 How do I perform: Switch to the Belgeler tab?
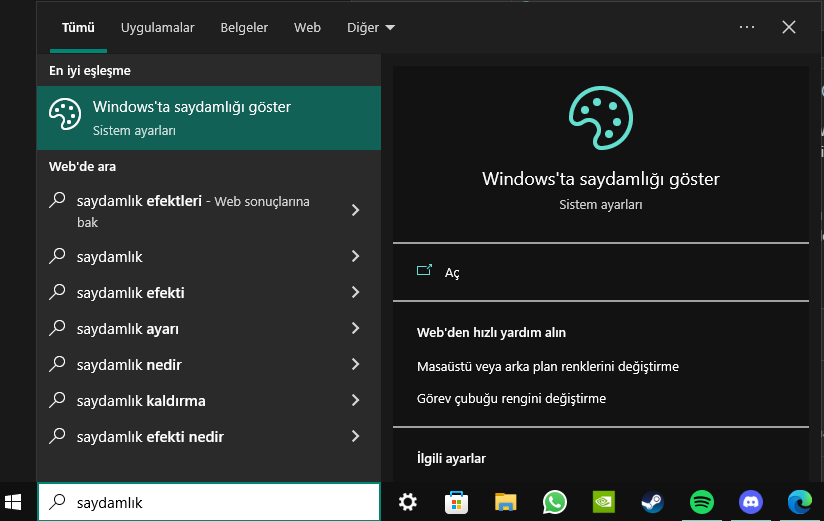click(244, 27)
